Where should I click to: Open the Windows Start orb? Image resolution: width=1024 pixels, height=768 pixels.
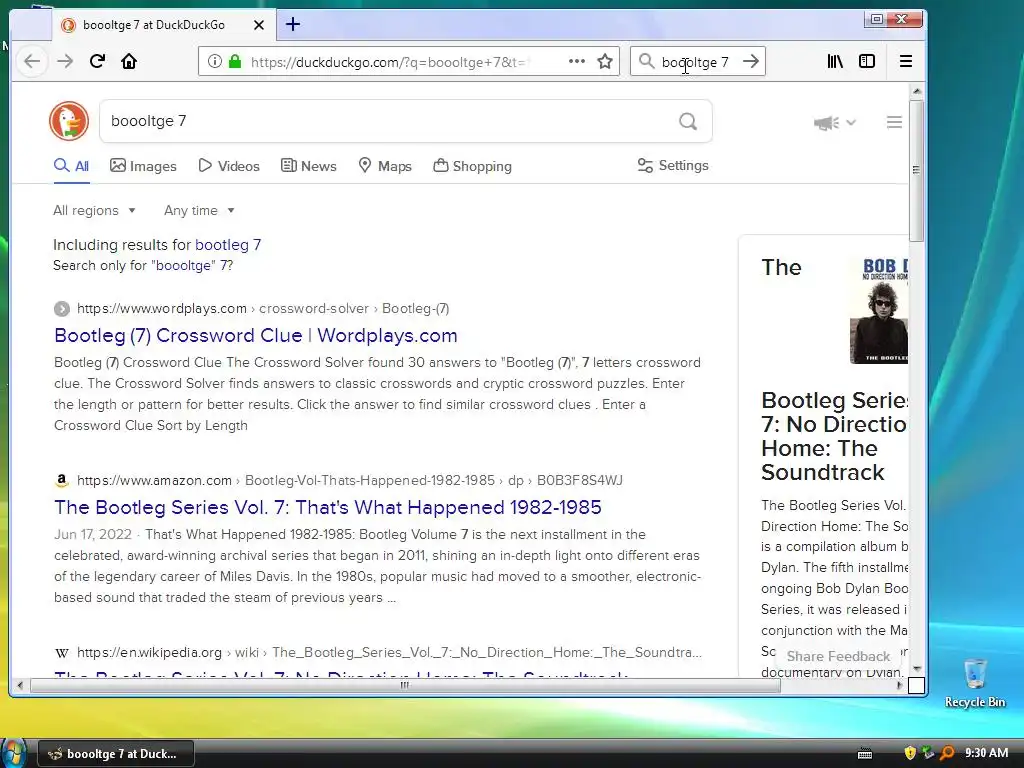point(13,753)
